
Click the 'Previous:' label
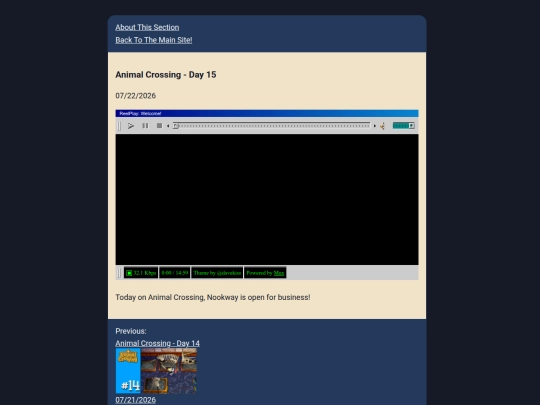click(131, 331)
